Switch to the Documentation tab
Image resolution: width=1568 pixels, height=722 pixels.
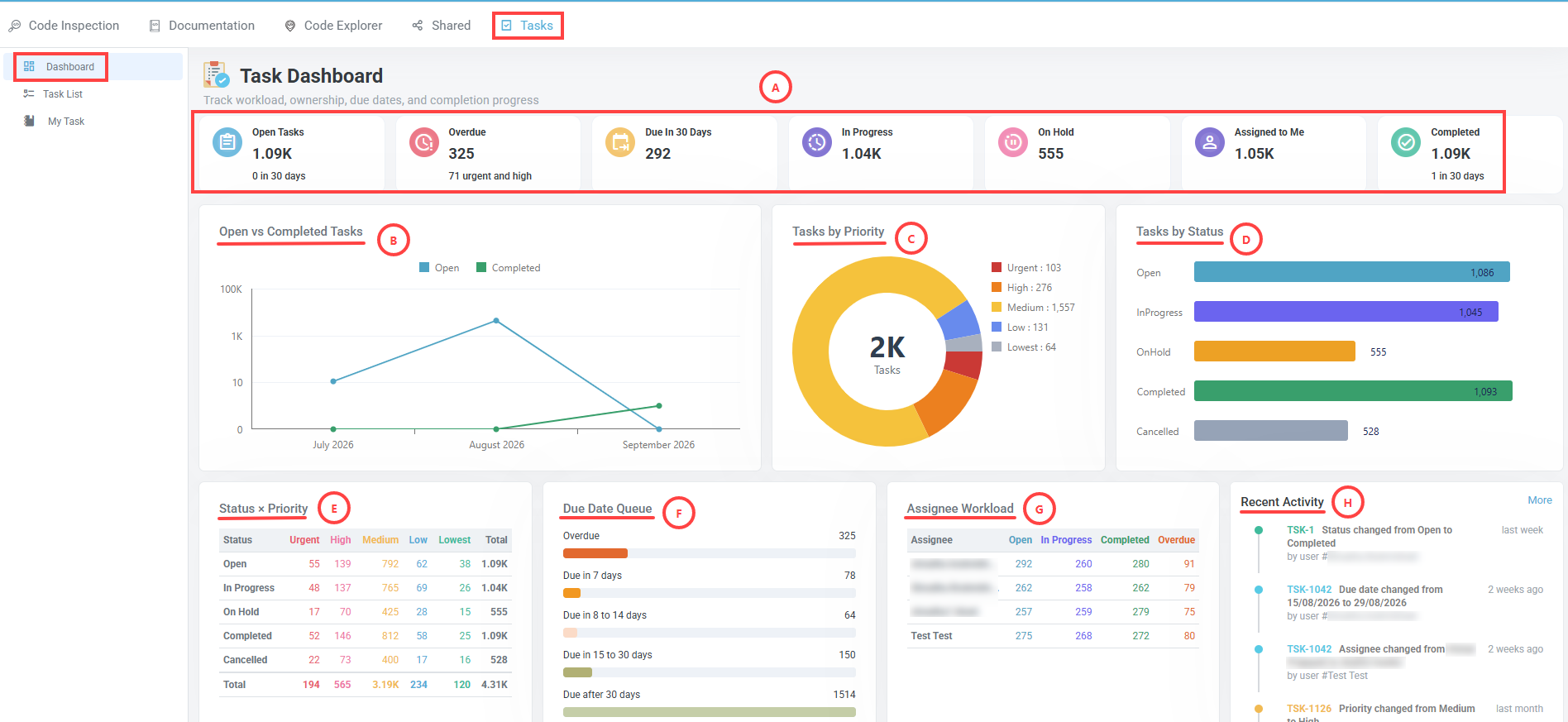(x=203, y=26)
